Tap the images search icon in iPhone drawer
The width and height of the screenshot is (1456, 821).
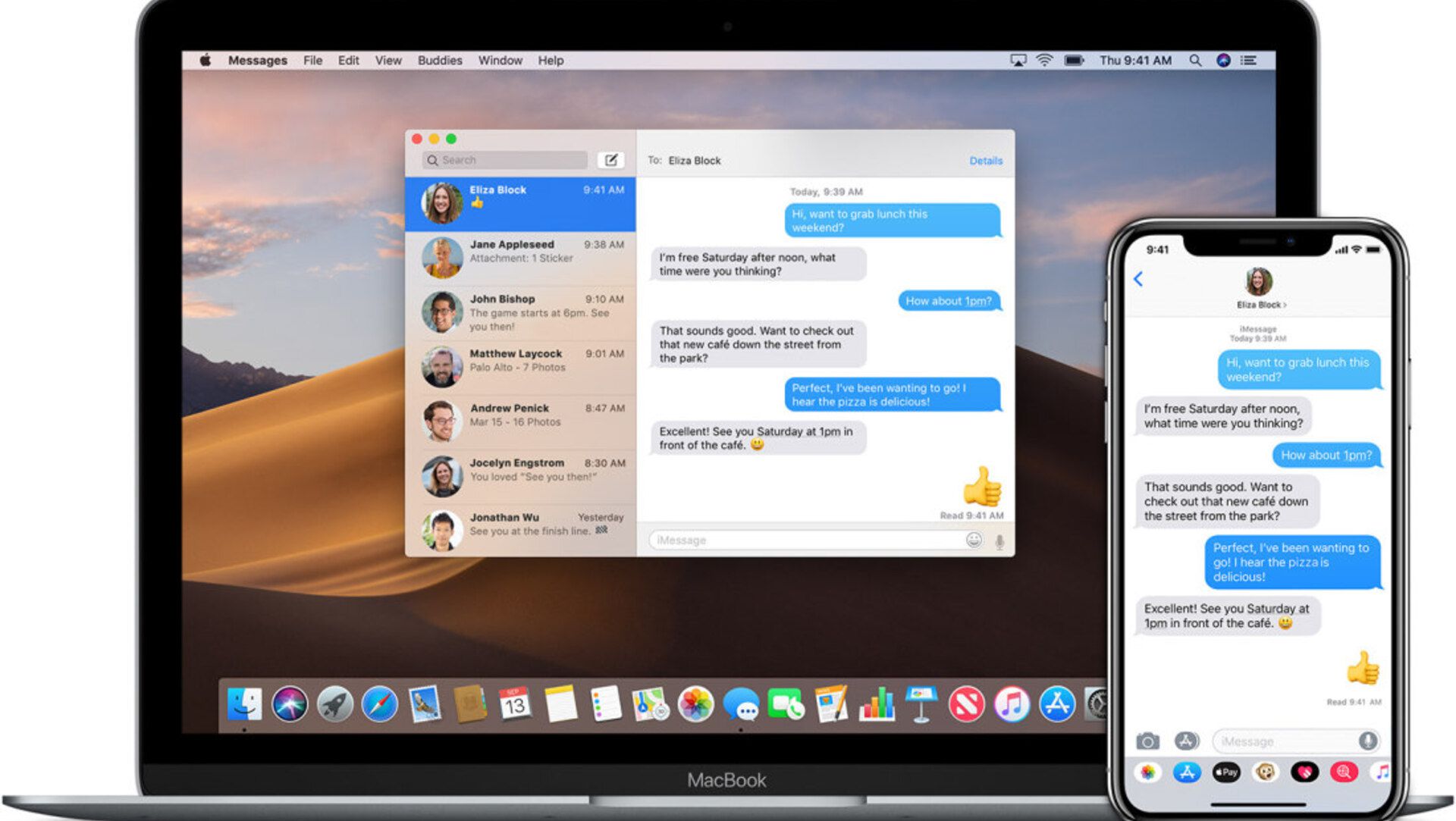(x=1344, y=772)
